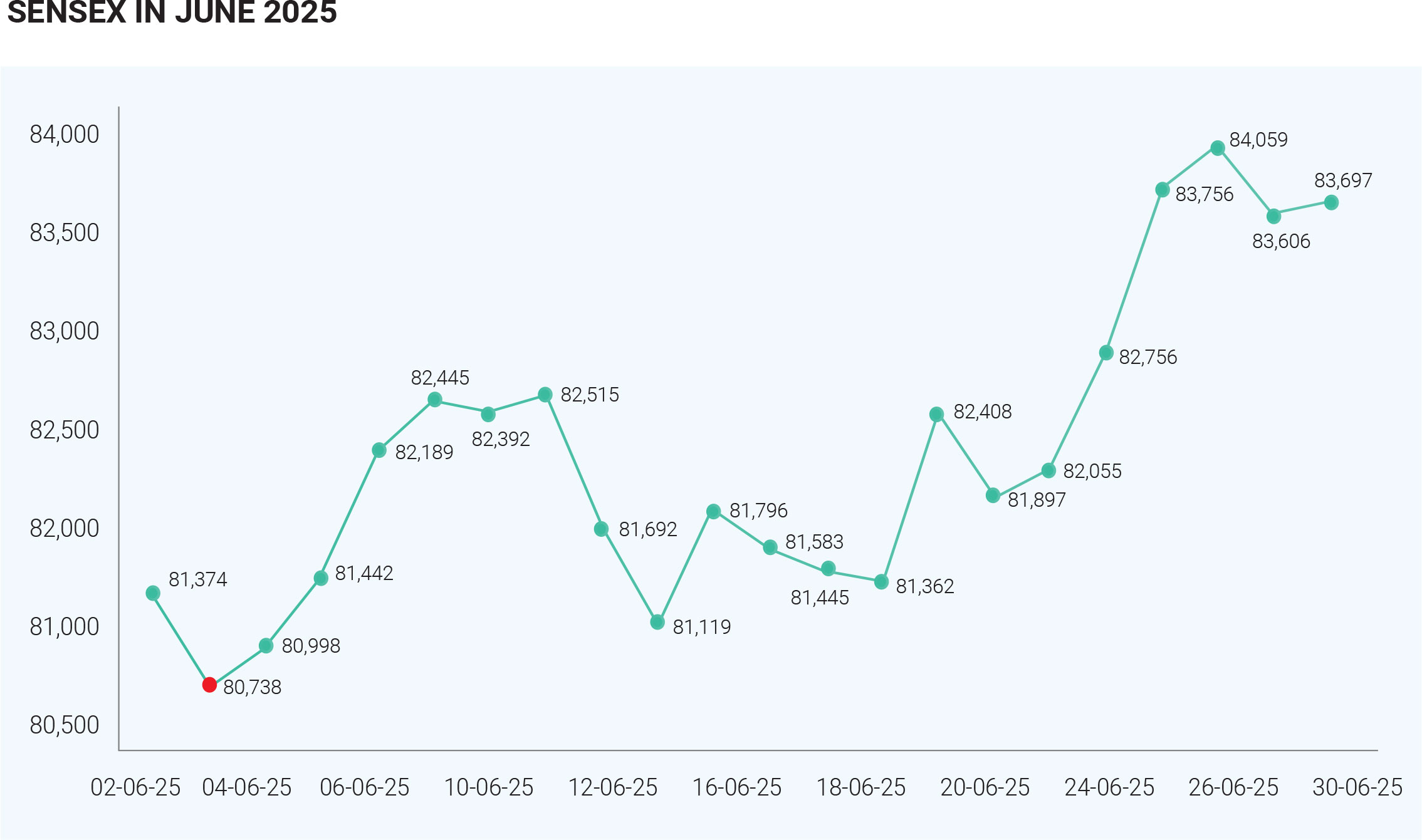
Task: Select the 80,500 y-axis value
Action: 65,725
